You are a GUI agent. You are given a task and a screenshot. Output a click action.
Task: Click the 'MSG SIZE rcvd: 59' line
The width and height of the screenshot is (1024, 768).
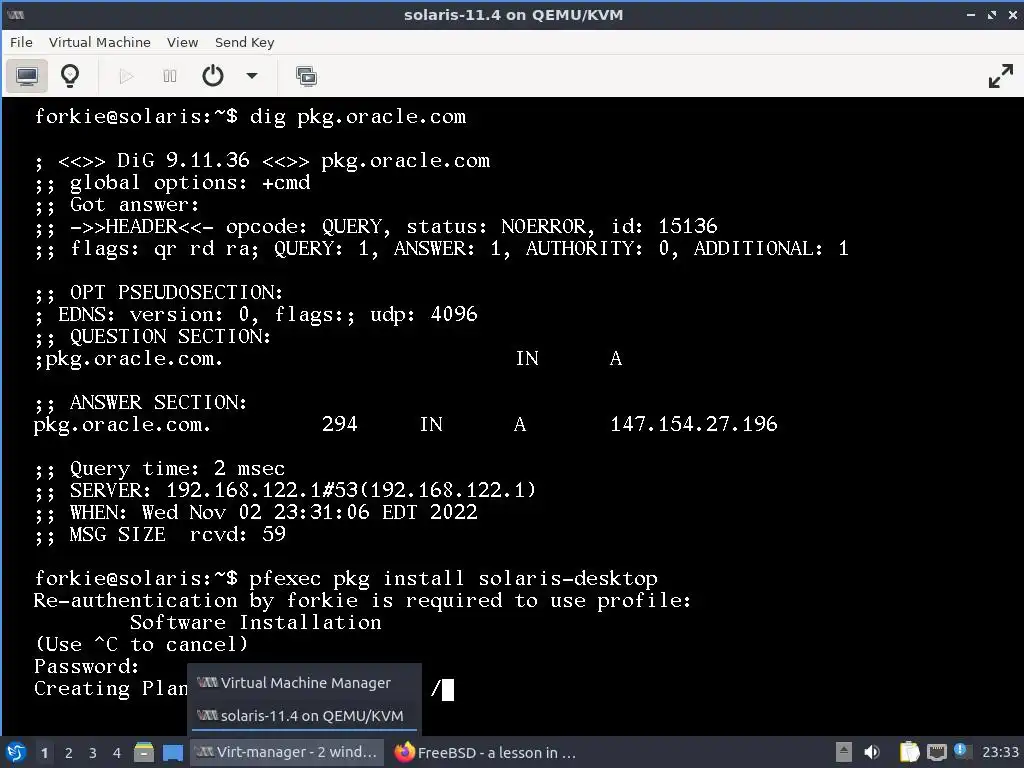pyautogui.click(x=159, y=534)
